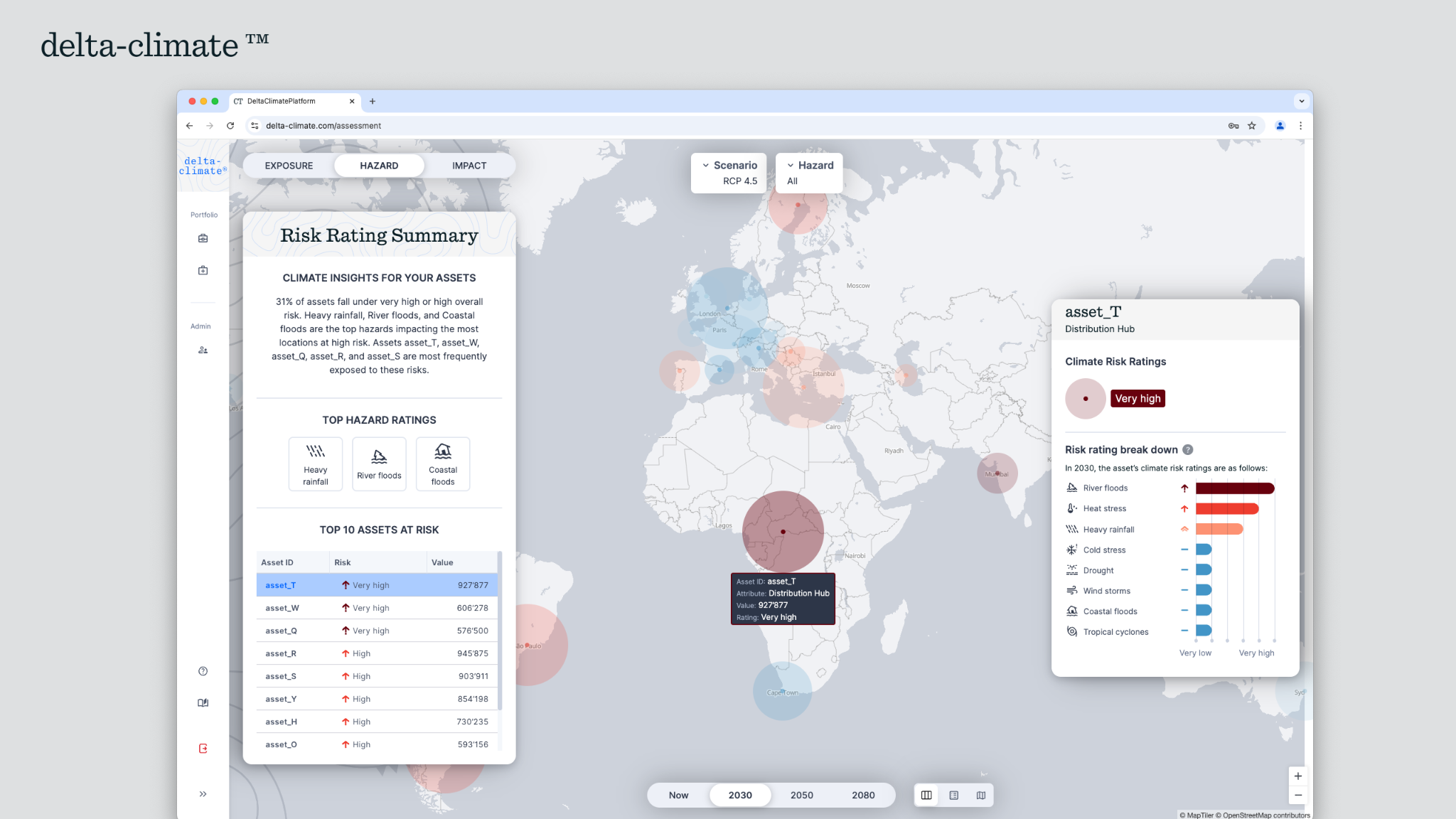Image resolution: width=1456 pixels, height=819 pixels.
Task: Click the risk rating break down help icon
Action: tap(1187, 449)
